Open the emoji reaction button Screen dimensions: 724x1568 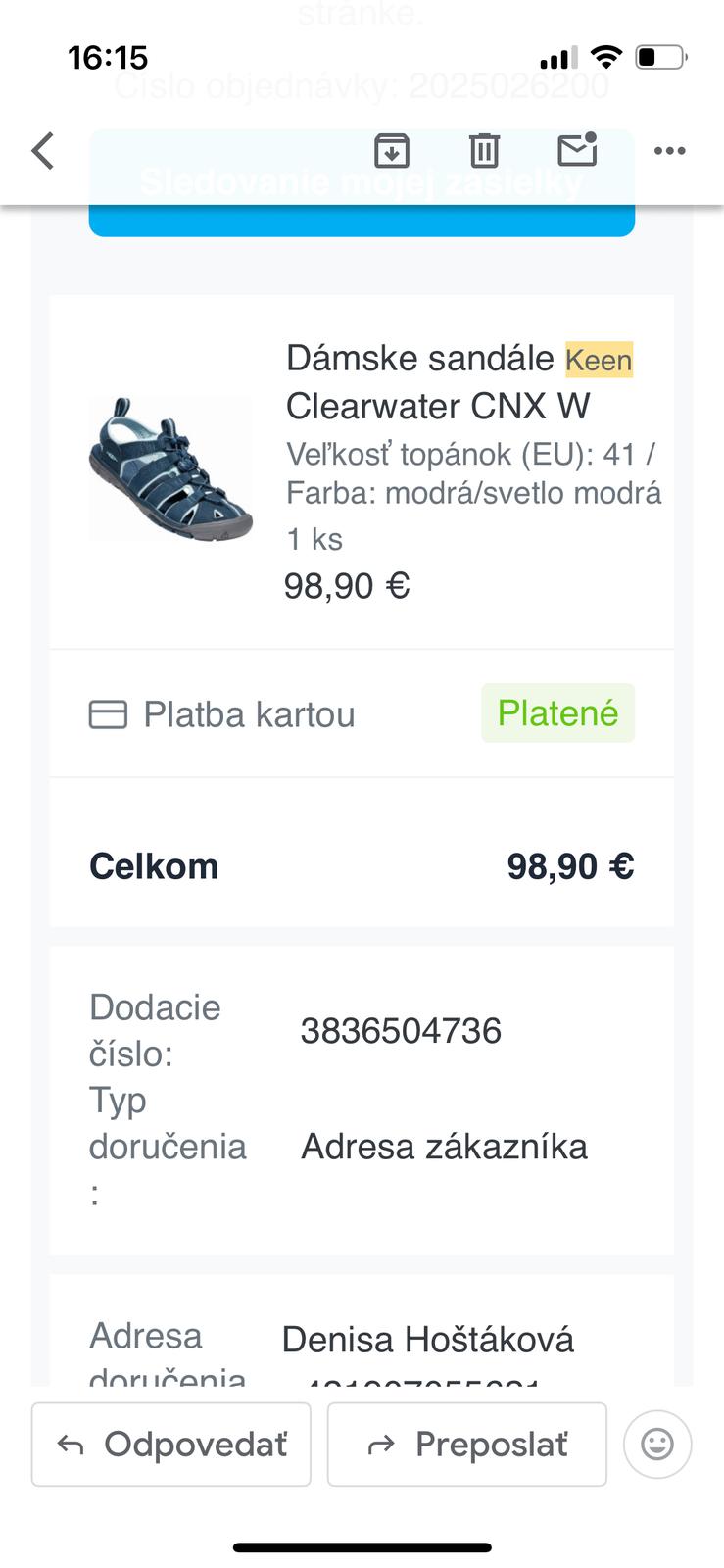coord(656,1444)
